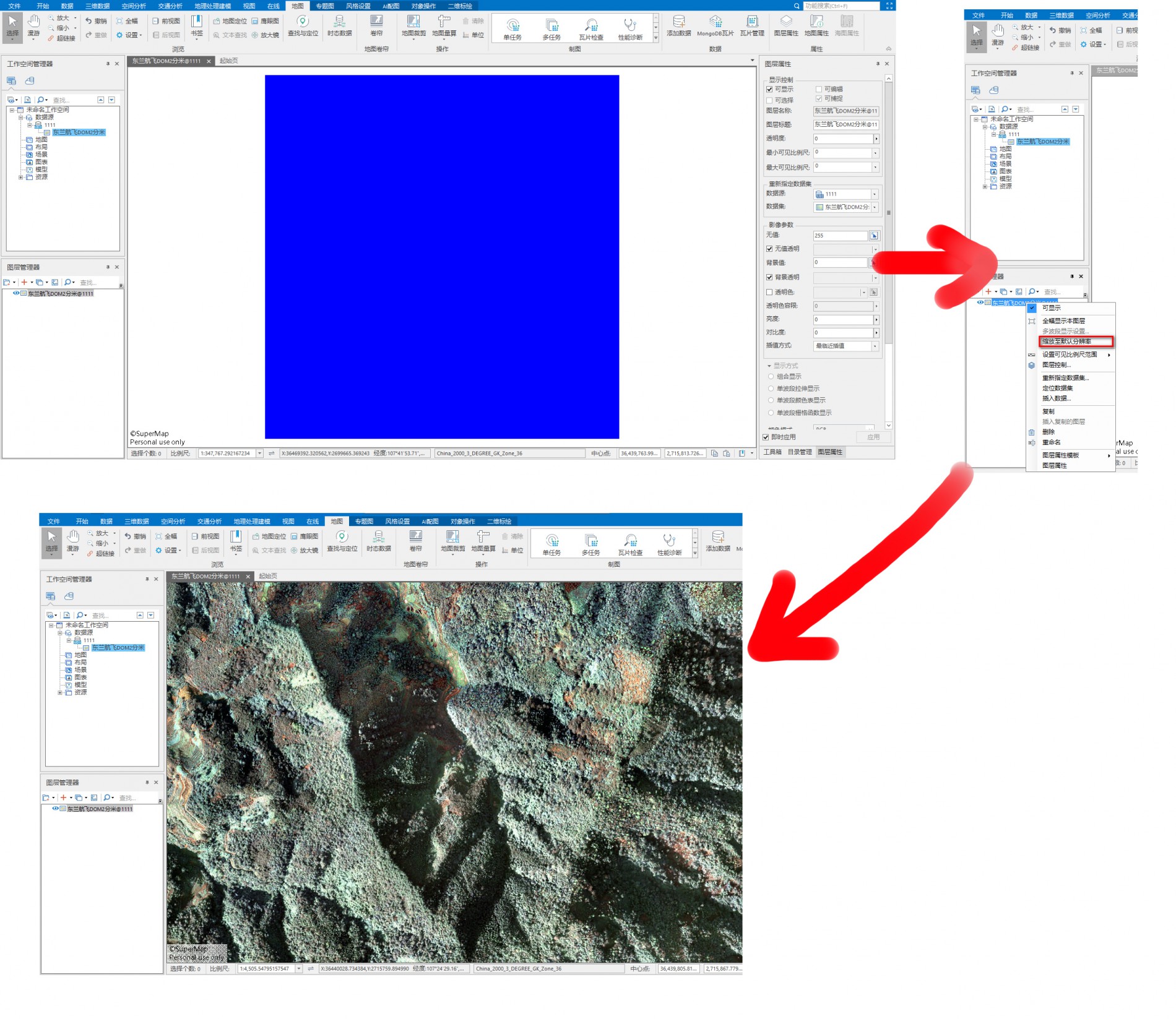Toggle the 可显示 checkbox in 图层属性 panel
The image size is (1176, 1019).
coord(769,89)
